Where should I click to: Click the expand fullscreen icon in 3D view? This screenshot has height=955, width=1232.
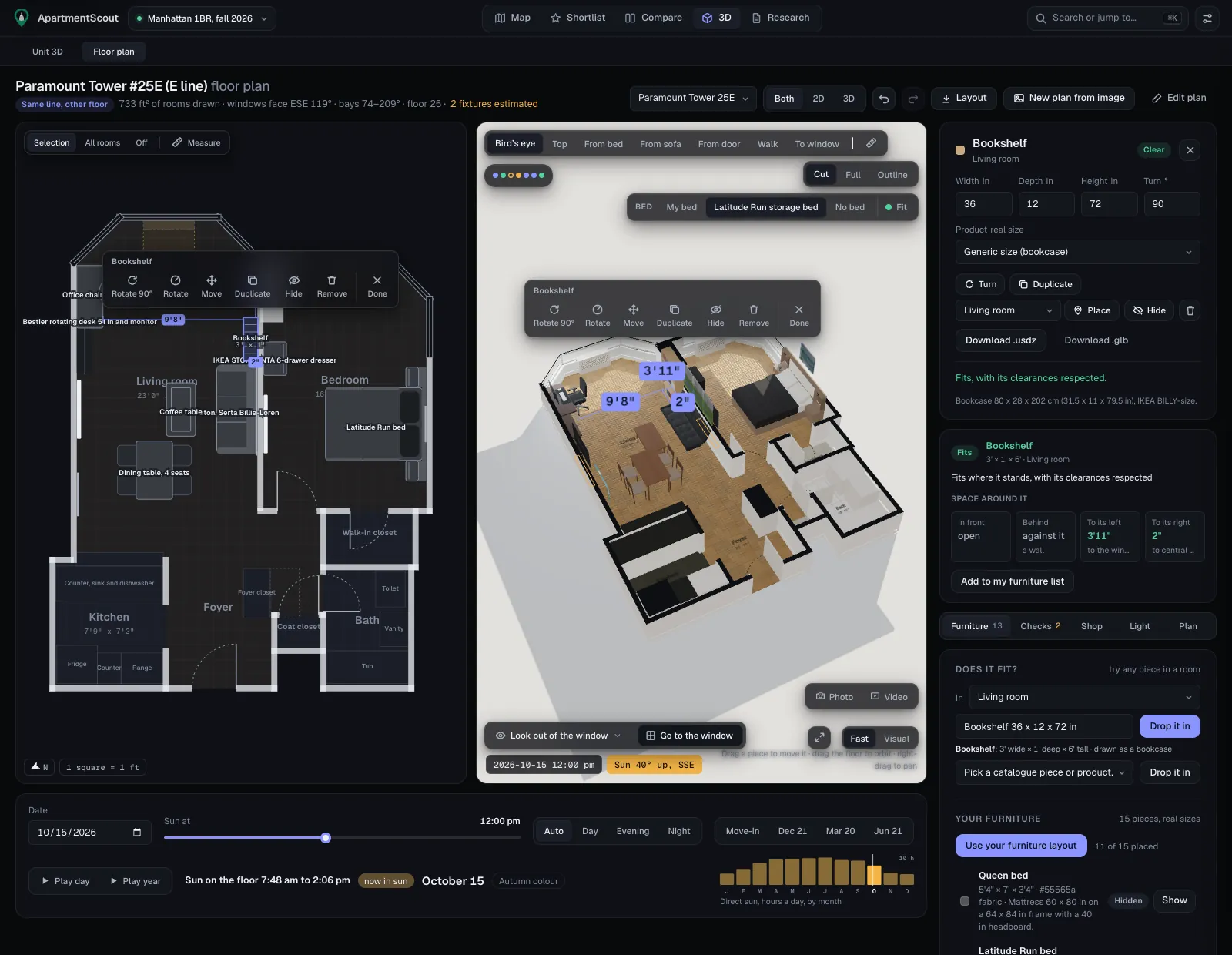[819, 738]
